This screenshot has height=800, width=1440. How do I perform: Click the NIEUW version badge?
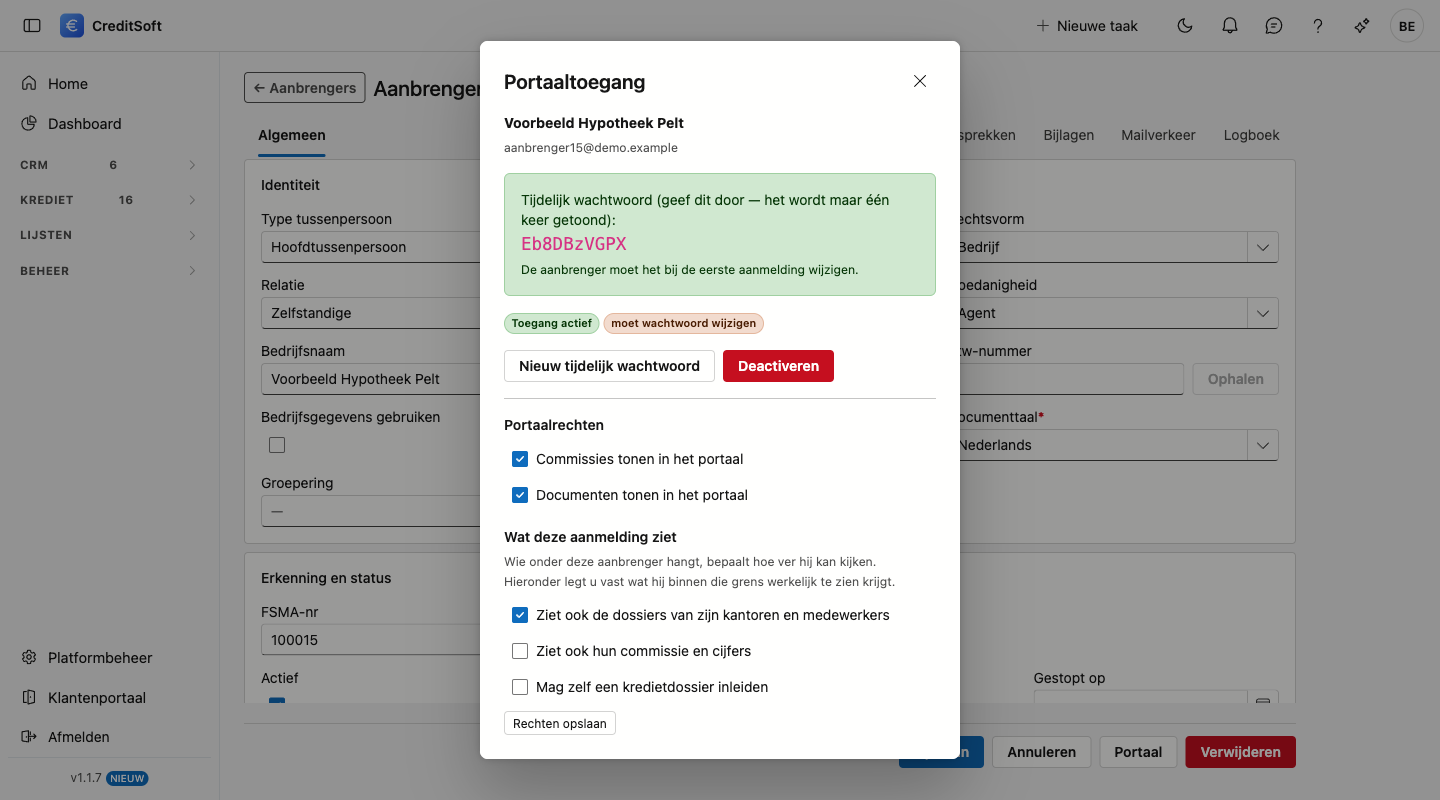pyautogui.click(x=128, y=778)
